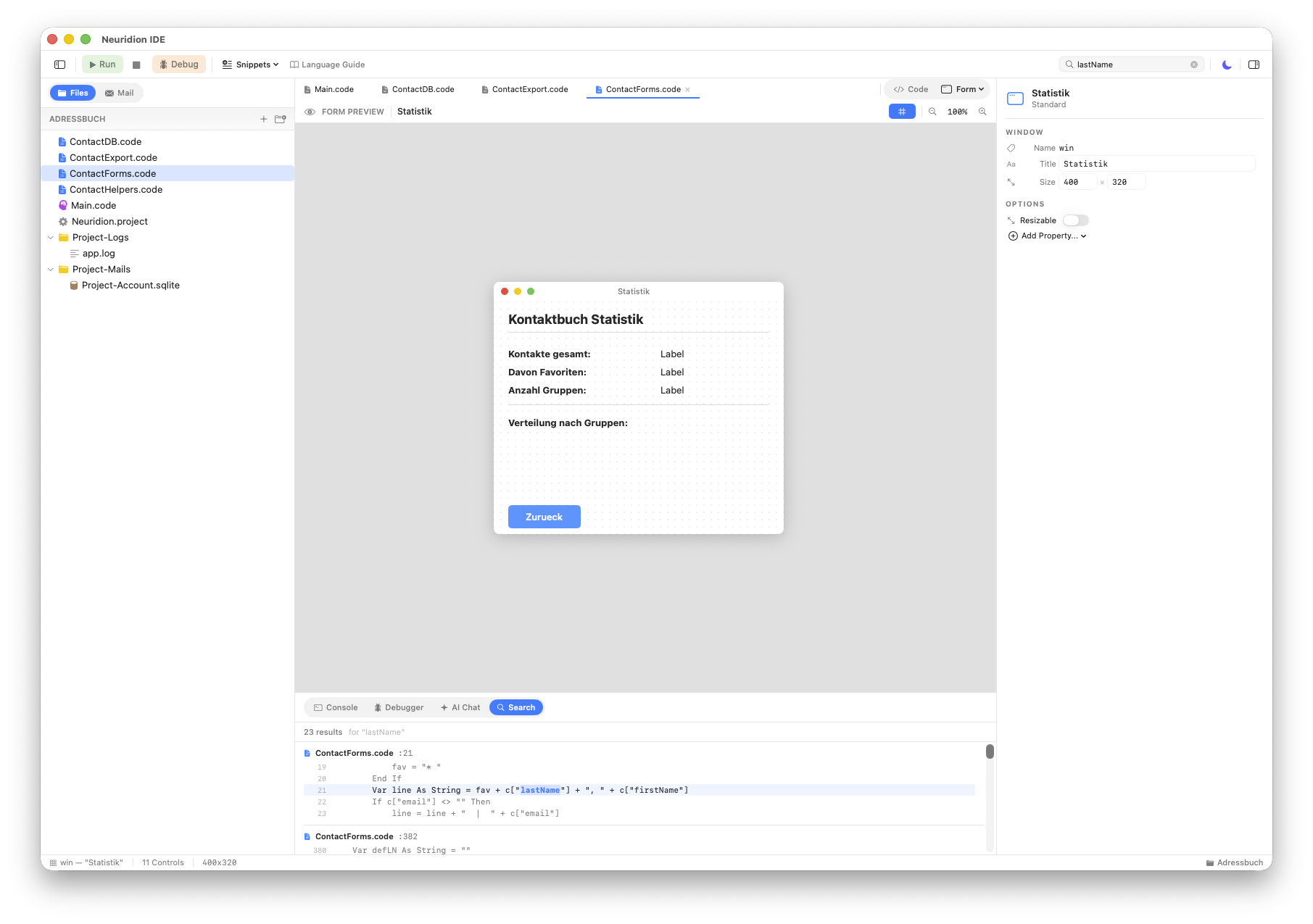Image resolution: width=1313 pixels, height=924 pixels.
Task: Enable dark mode with the moon icon
Action: point(1226,64)
